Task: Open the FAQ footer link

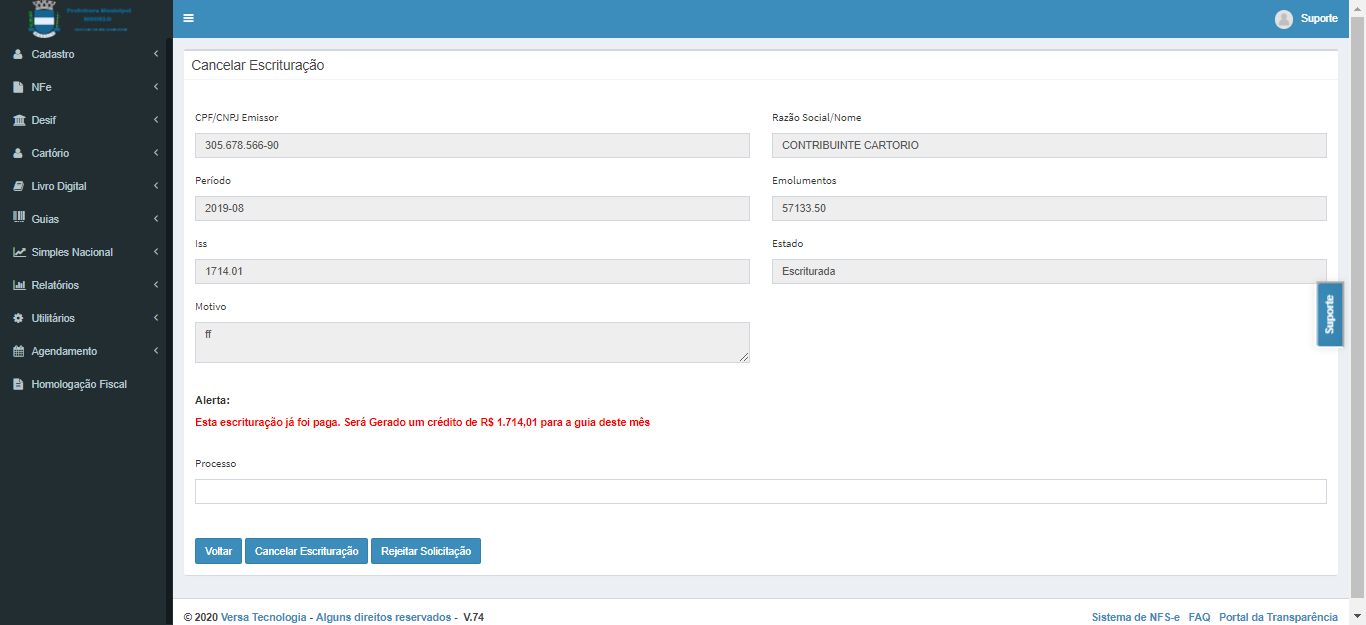Action: coord(1199,617)
